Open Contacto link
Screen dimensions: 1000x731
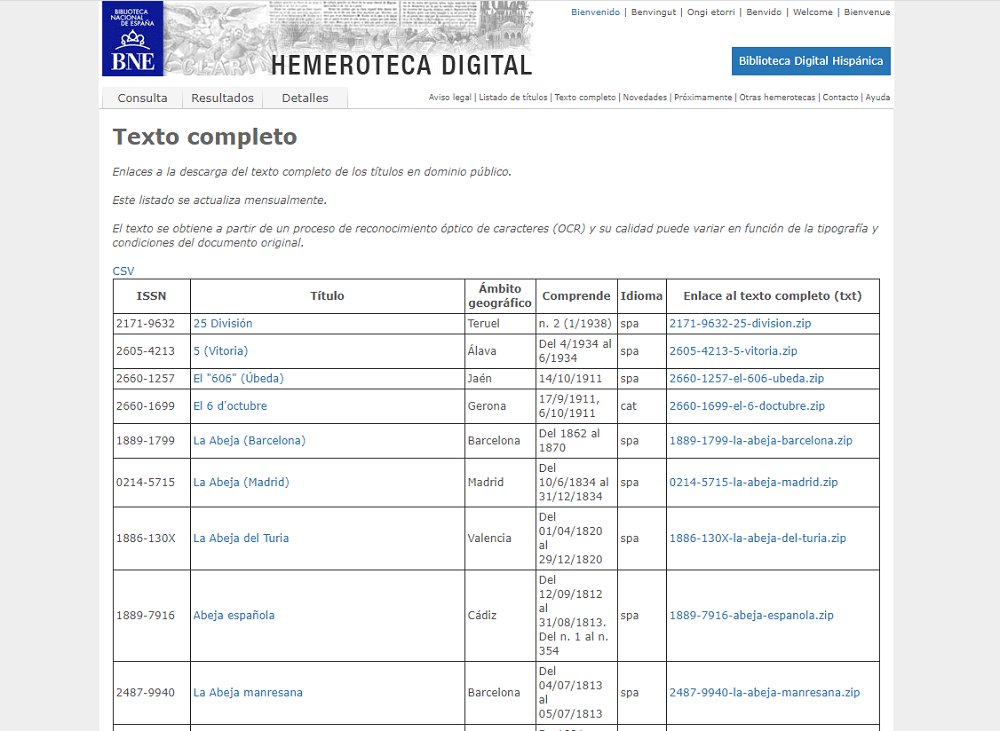840,98
